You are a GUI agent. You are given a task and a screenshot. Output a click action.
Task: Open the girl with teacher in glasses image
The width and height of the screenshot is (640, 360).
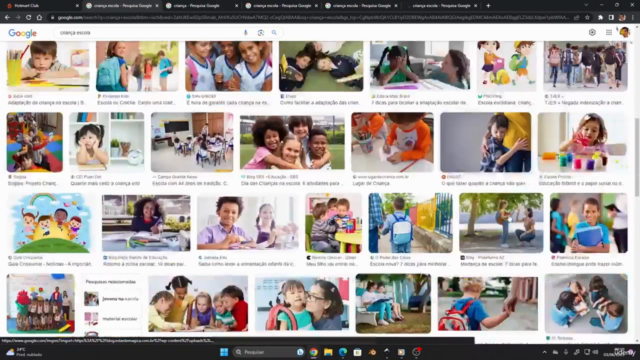click(x=302, y=303)
